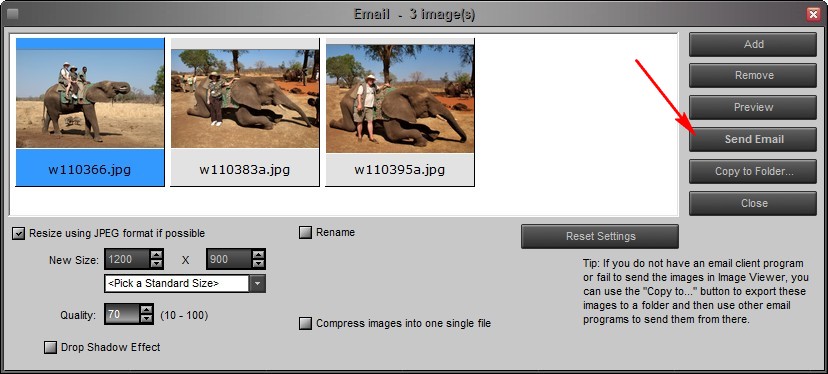Image resolution: width=828 pixels, height=374 pixels.
Task: Click the file name w110383a.jpg
Action: pos(244,170)
